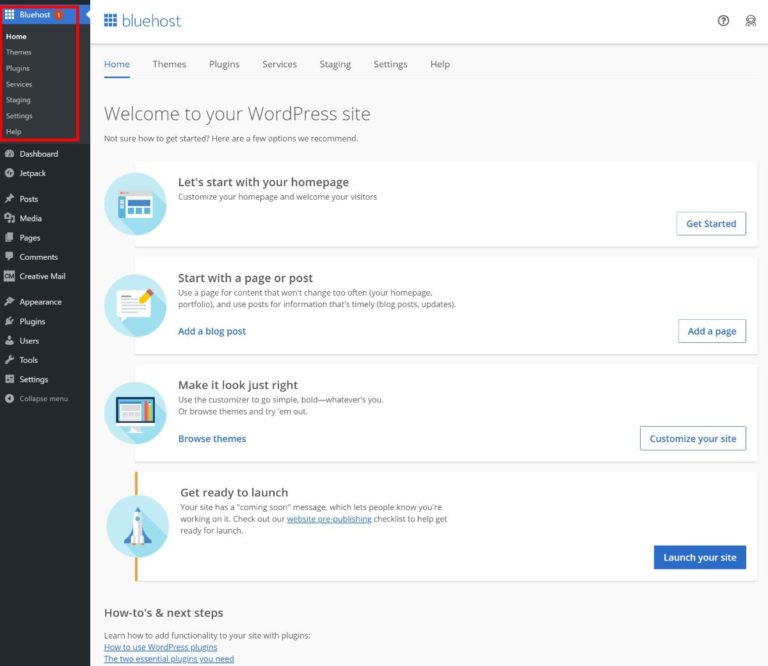Click the Pages icon in sidebar
This screenshot has width=768, height=666.
(9, 238)
